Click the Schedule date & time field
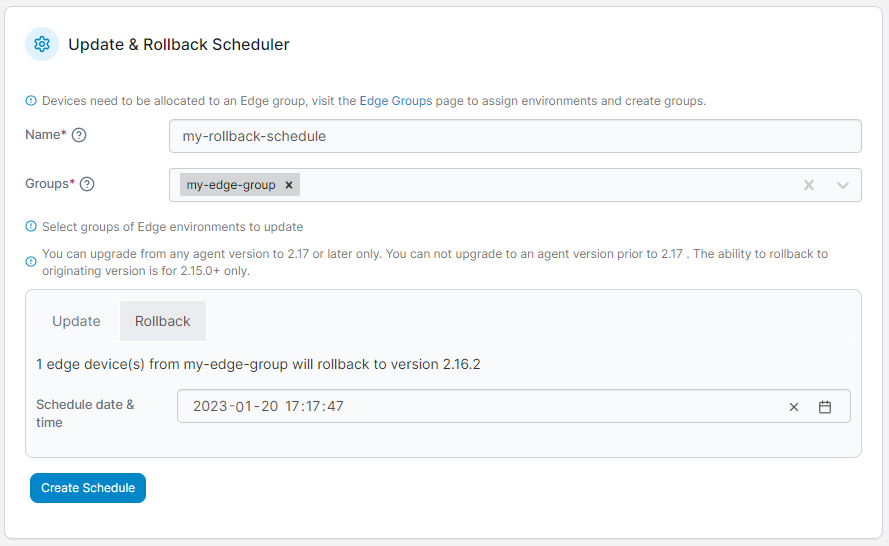The image size is (889, 546). pos(514,406)
